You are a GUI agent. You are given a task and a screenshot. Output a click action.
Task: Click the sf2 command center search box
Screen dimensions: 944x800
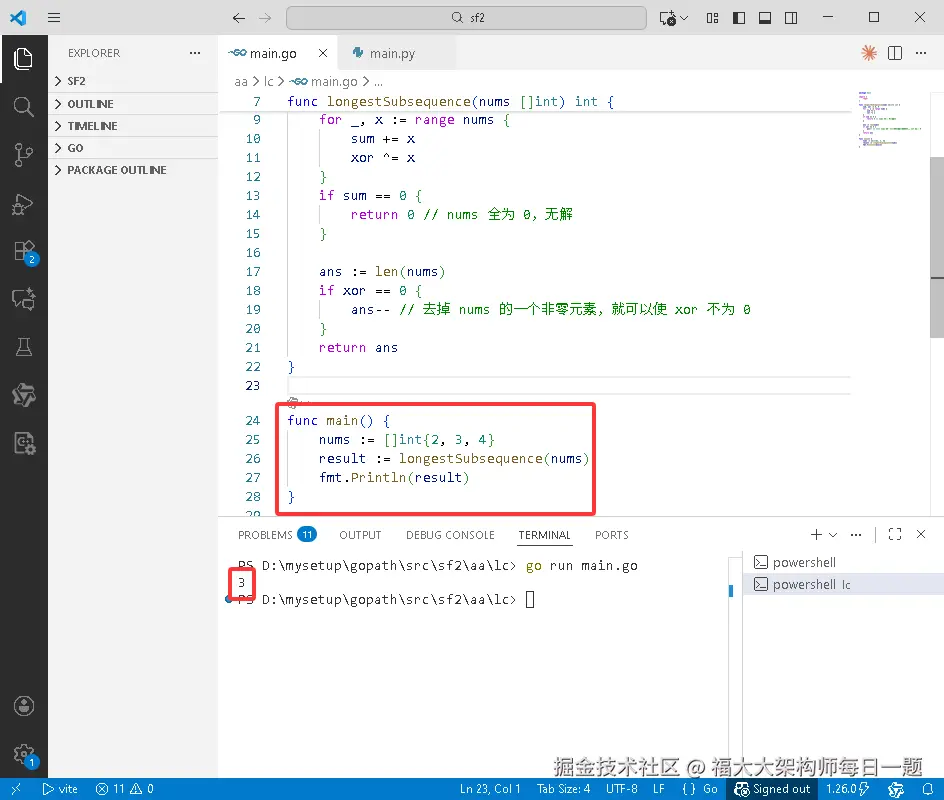point(466,18)
